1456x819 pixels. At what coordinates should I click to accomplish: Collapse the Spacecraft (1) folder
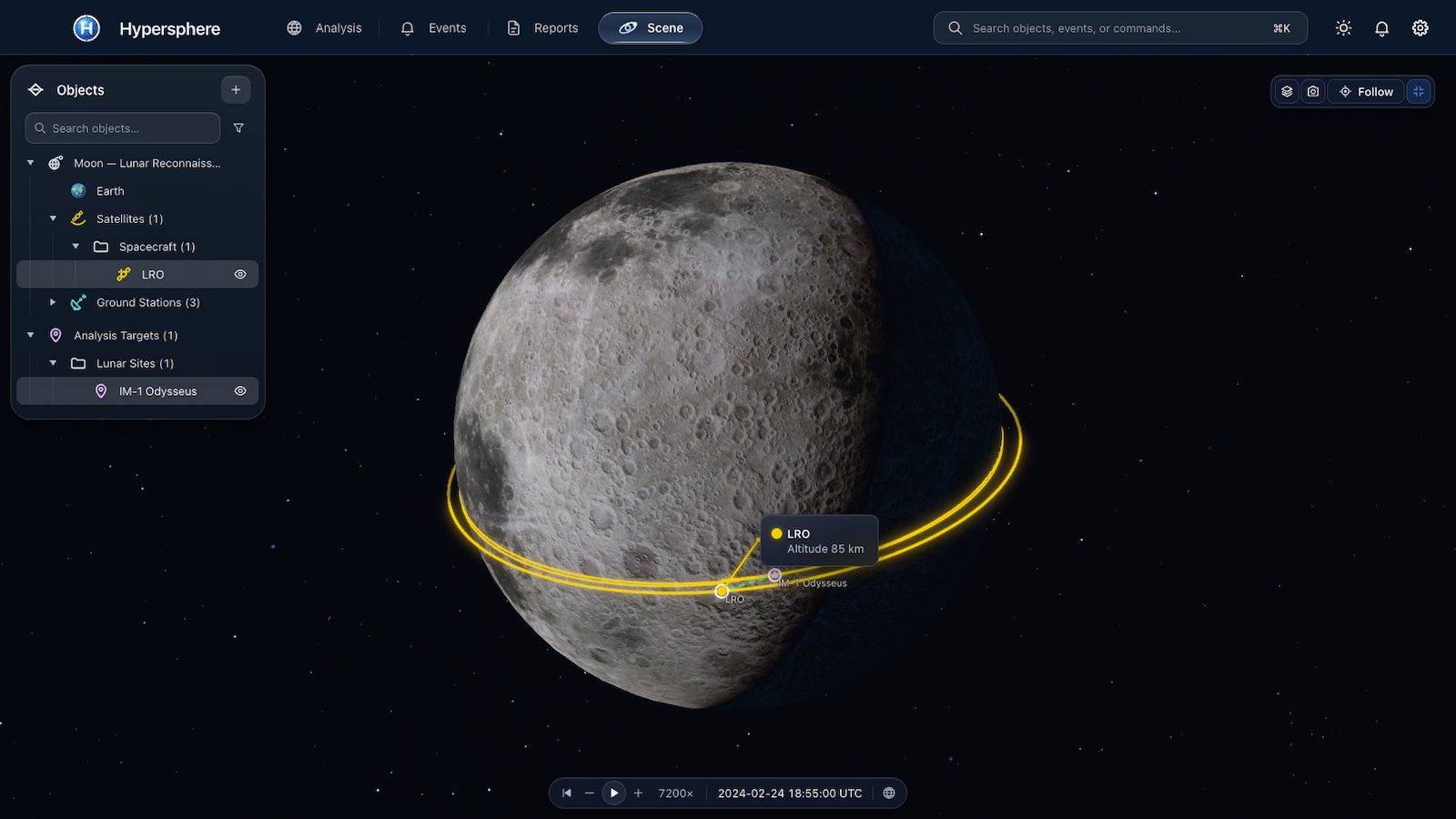coord(76,247)
